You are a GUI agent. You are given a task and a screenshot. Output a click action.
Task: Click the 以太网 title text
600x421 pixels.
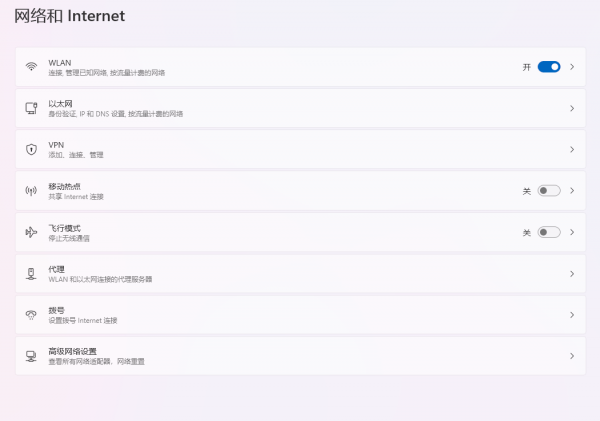point(57,104)
